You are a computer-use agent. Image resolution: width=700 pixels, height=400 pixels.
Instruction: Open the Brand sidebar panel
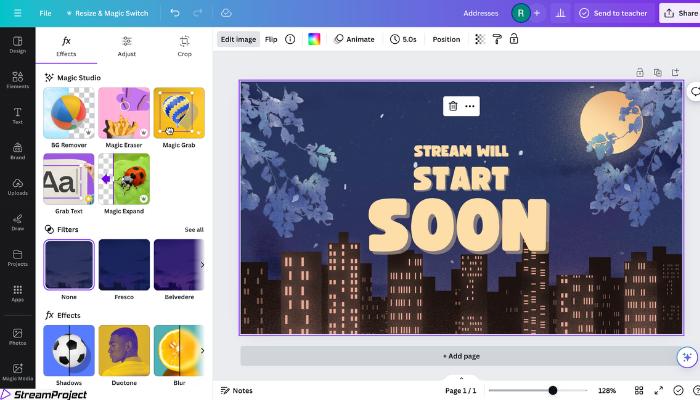[x=17, y=151]
